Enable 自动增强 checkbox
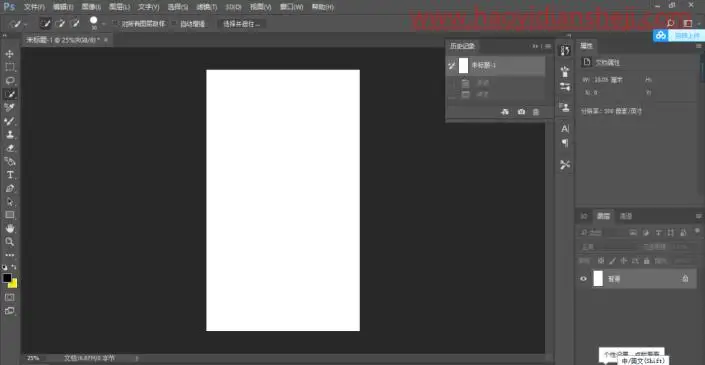This screenshot has height=365, width=705. pyautogui.click(x=175, y=24)
